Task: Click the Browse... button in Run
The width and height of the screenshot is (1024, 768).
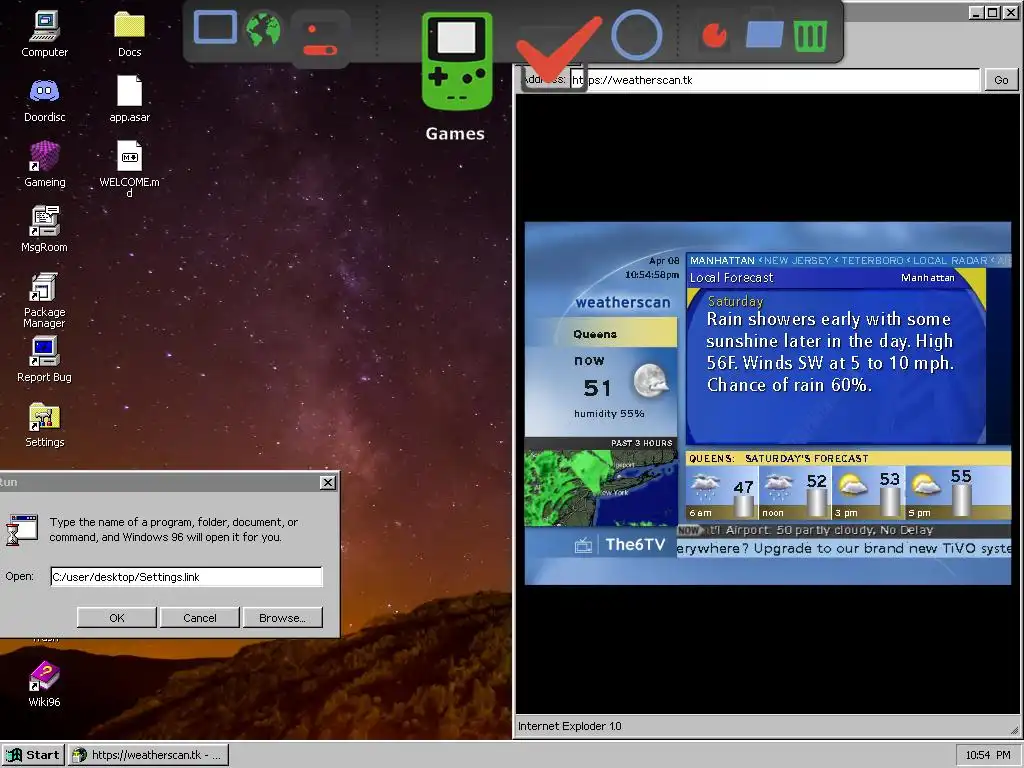Action: [x=282, y=618]
